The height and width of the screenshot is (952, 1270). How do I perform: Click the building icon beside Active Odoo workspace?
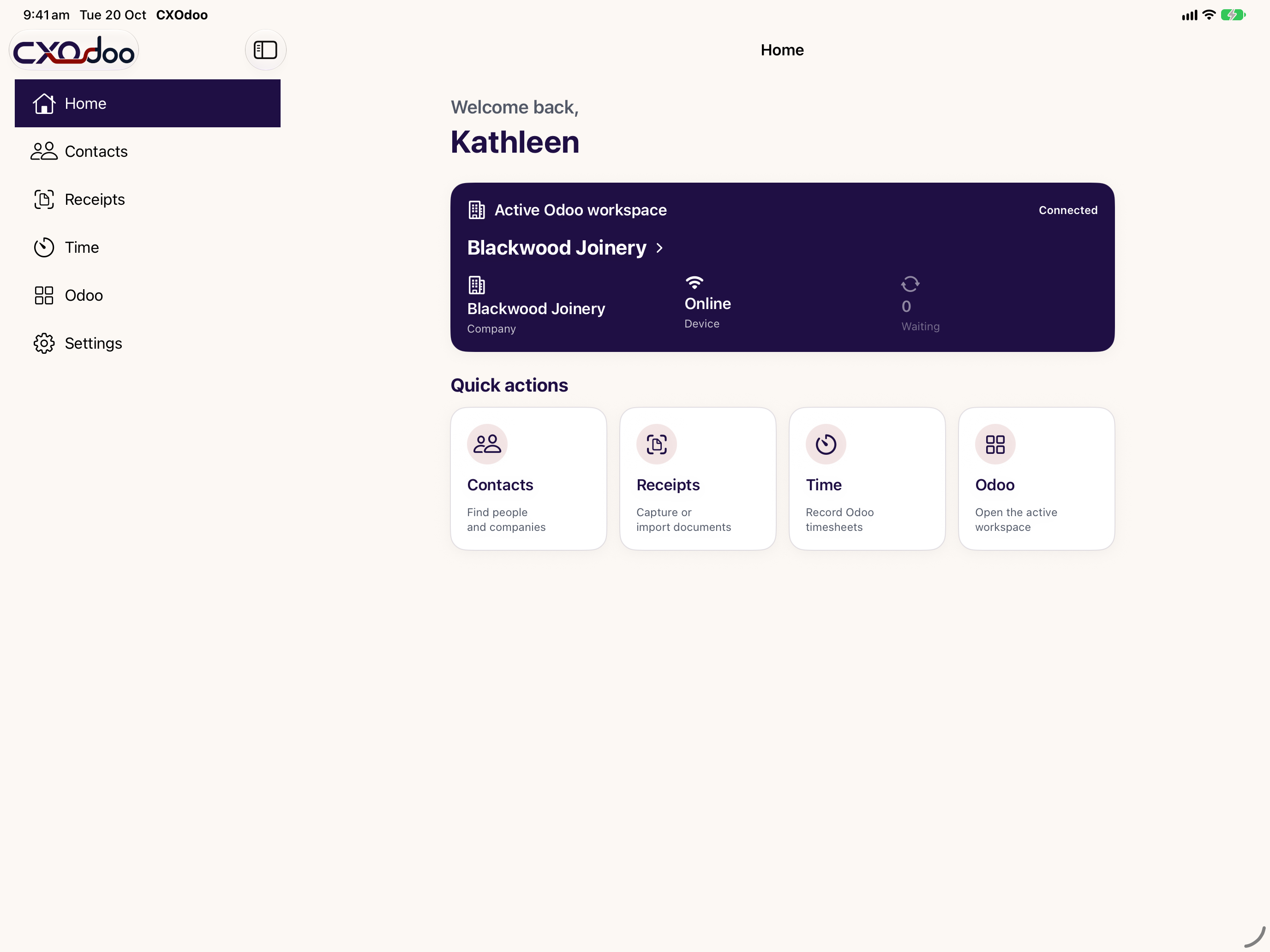tap(477, 210)
